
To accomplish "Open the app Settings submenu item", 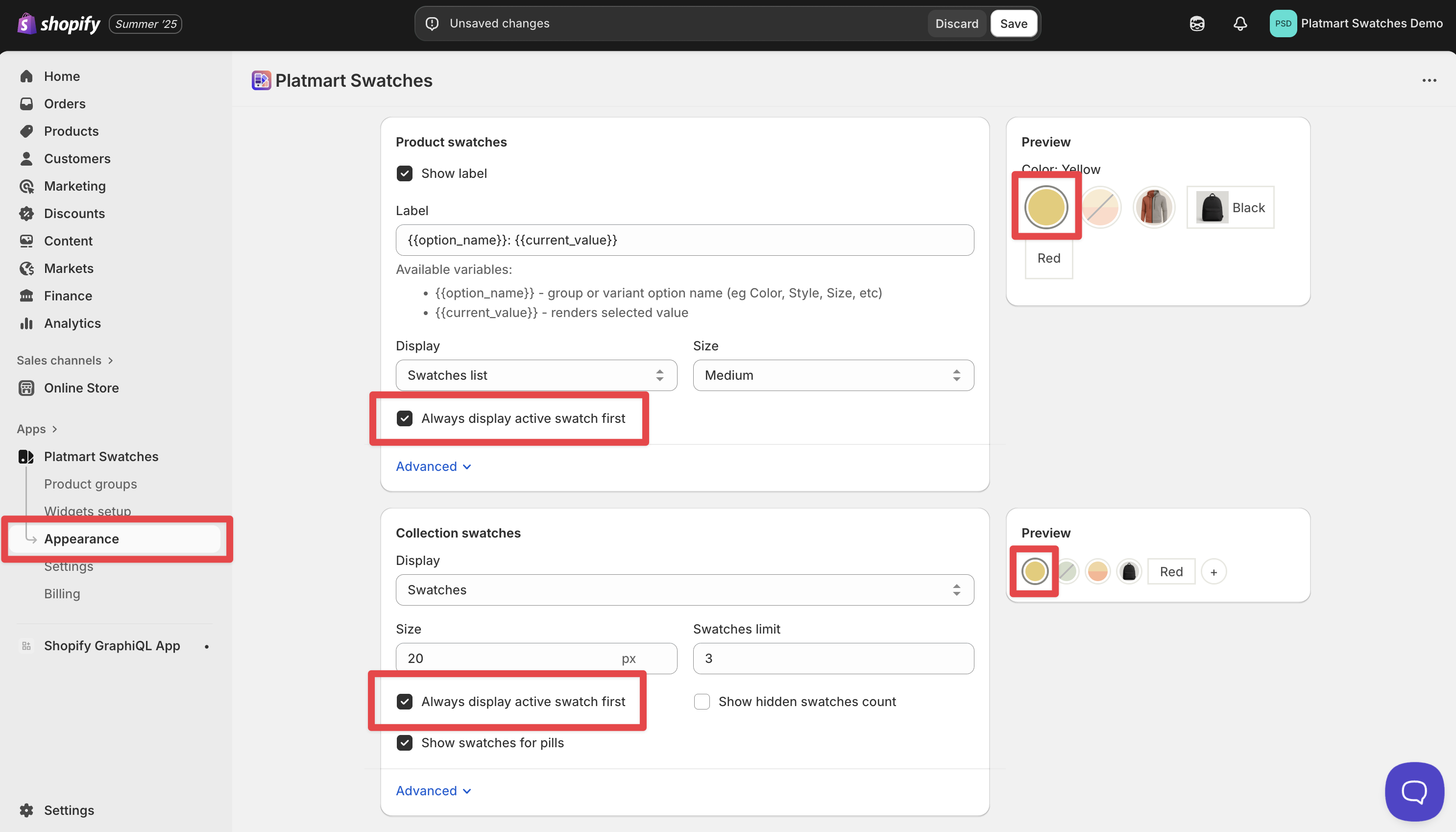I will (x=69, y=567).
